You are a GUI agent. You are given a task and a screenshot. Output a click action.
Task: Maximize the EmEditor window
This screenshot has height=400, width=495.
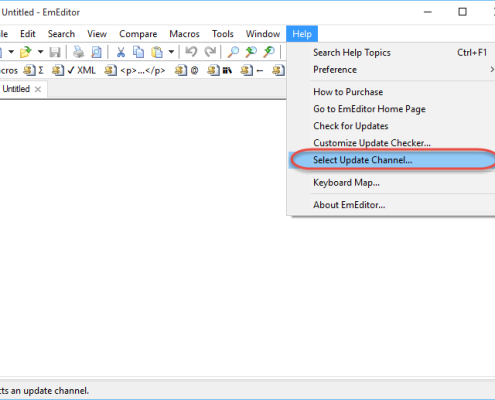[x=462, y=12]
